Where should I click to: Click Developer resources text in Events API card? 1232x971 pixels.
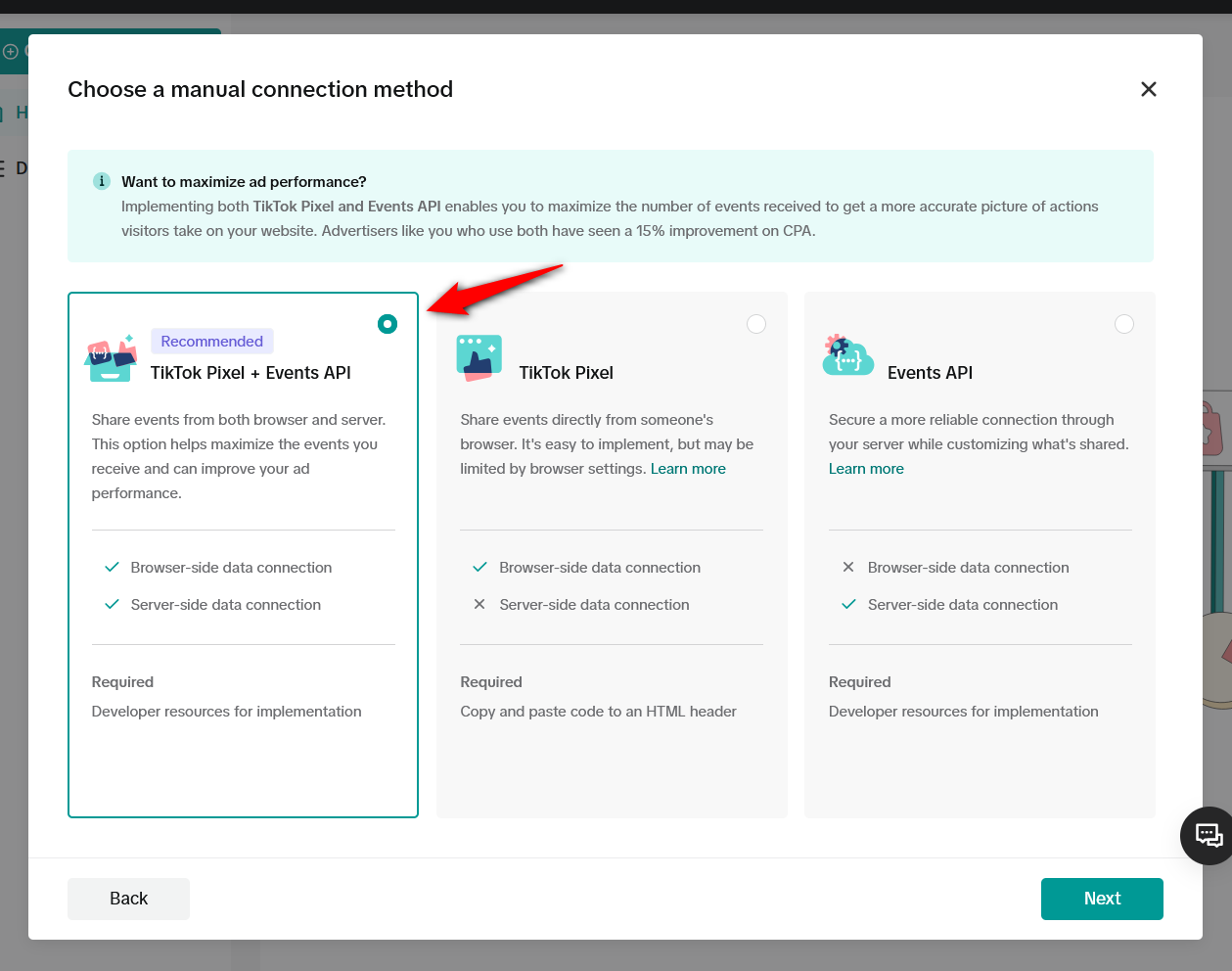[x=963, y=712]
